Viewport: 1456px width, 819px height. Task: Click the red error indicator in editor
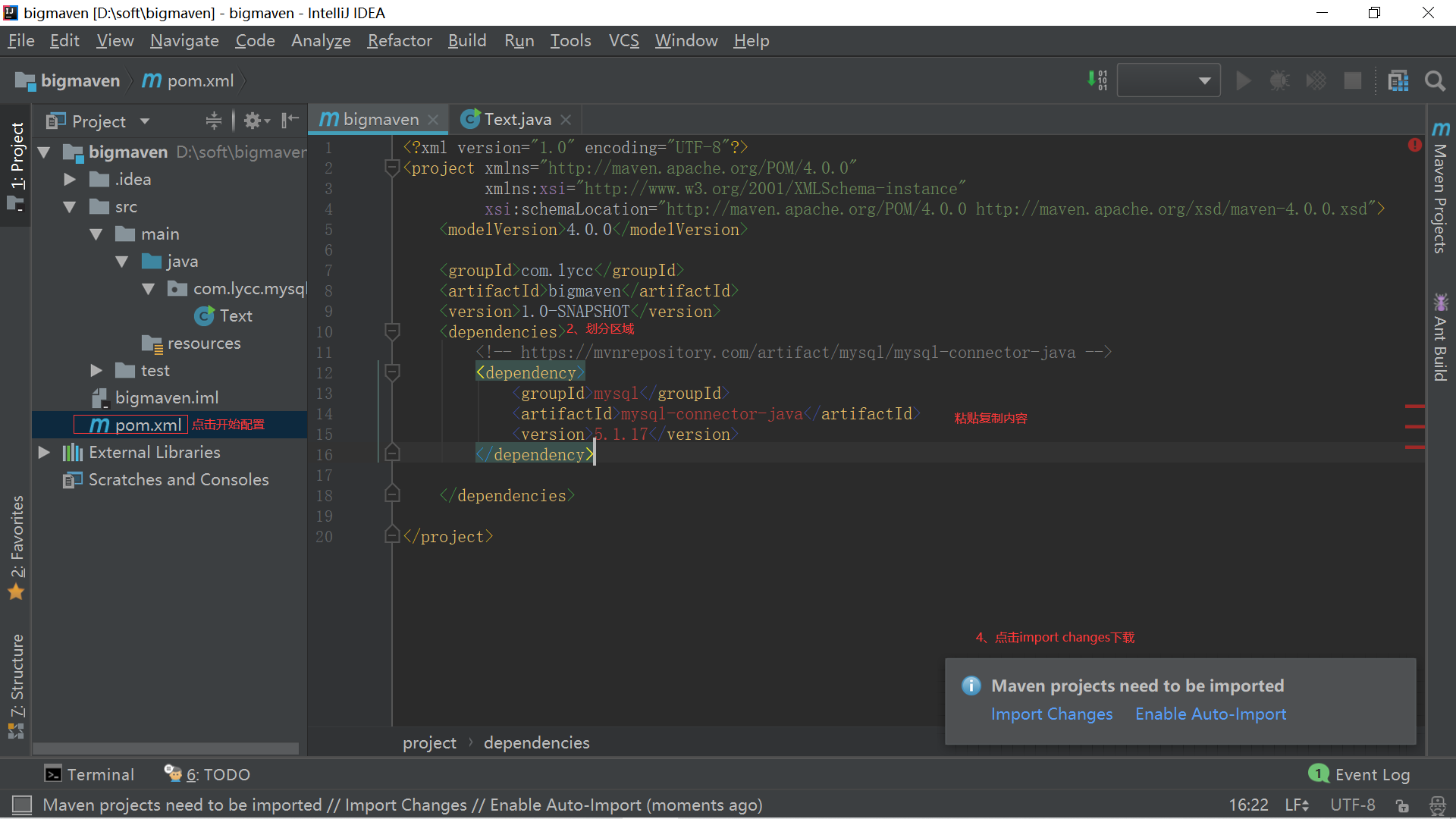click(x=1414, y=145)
